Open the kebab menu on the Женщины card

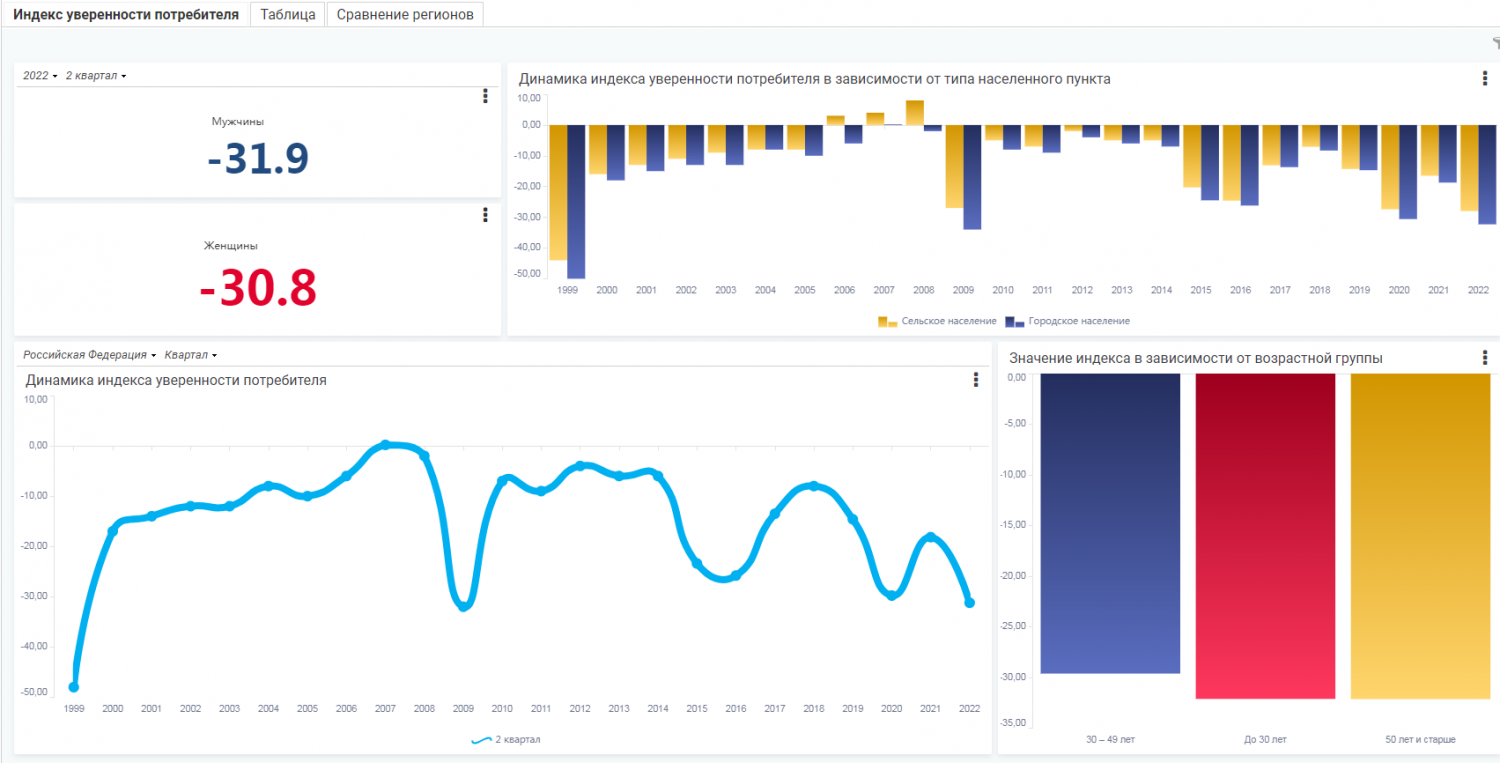point(485,215)
